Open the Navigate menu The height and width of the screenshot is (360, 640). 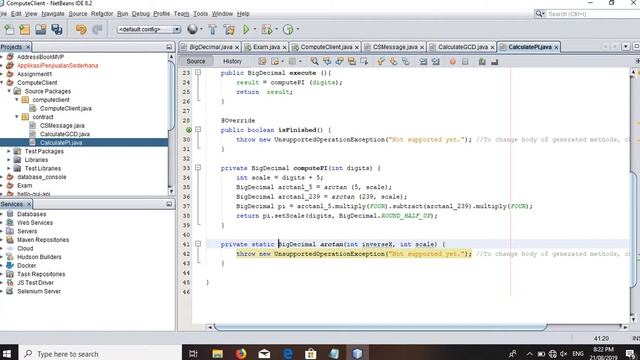coord(53,14)
